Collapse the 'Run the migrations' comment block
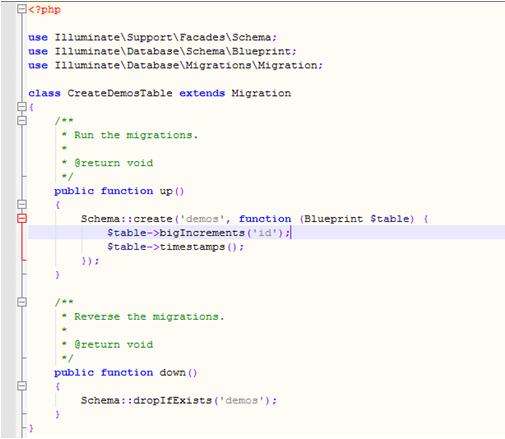 (x=22, y=121)
